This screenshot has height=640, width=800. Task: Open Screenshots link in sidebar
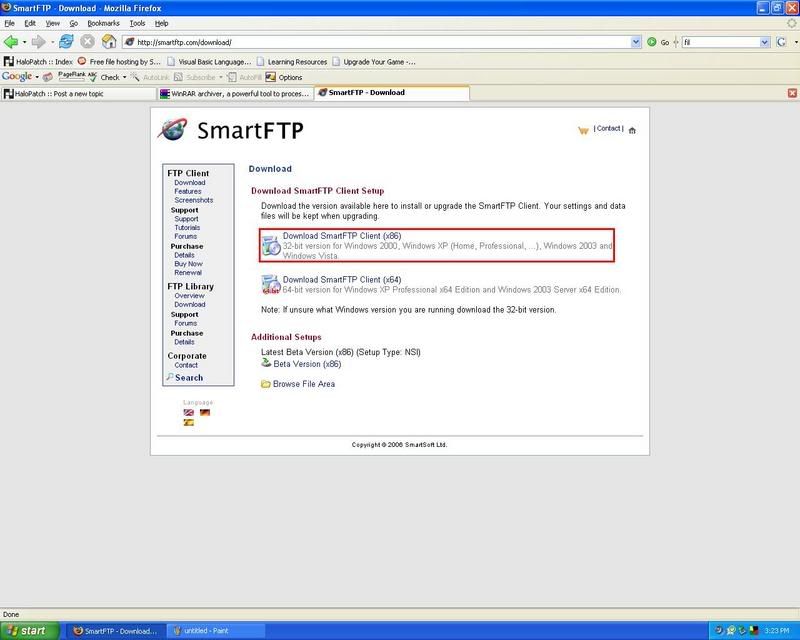click(x=193, y=200)
